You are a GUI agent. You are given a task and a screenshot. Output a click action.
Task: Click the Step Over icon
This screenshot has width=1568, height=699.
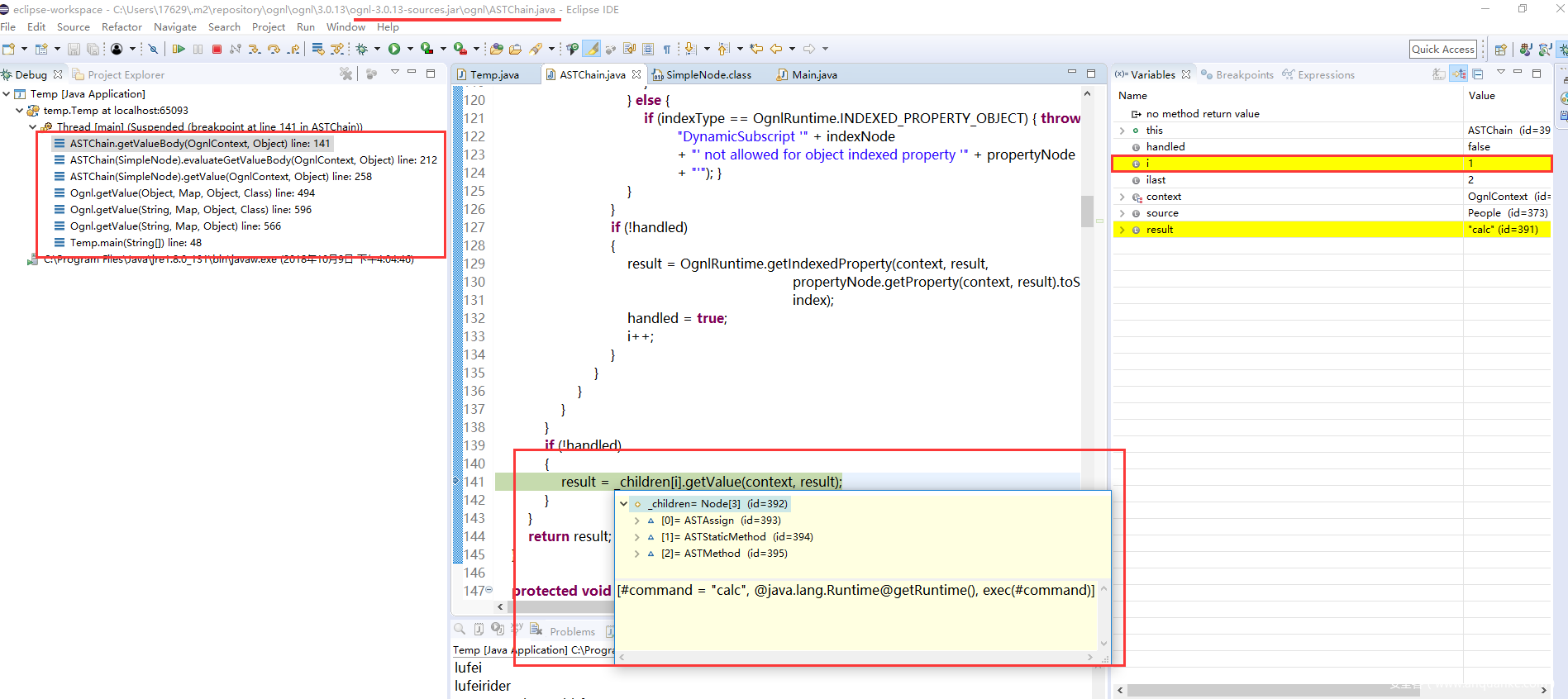[274, 50]
